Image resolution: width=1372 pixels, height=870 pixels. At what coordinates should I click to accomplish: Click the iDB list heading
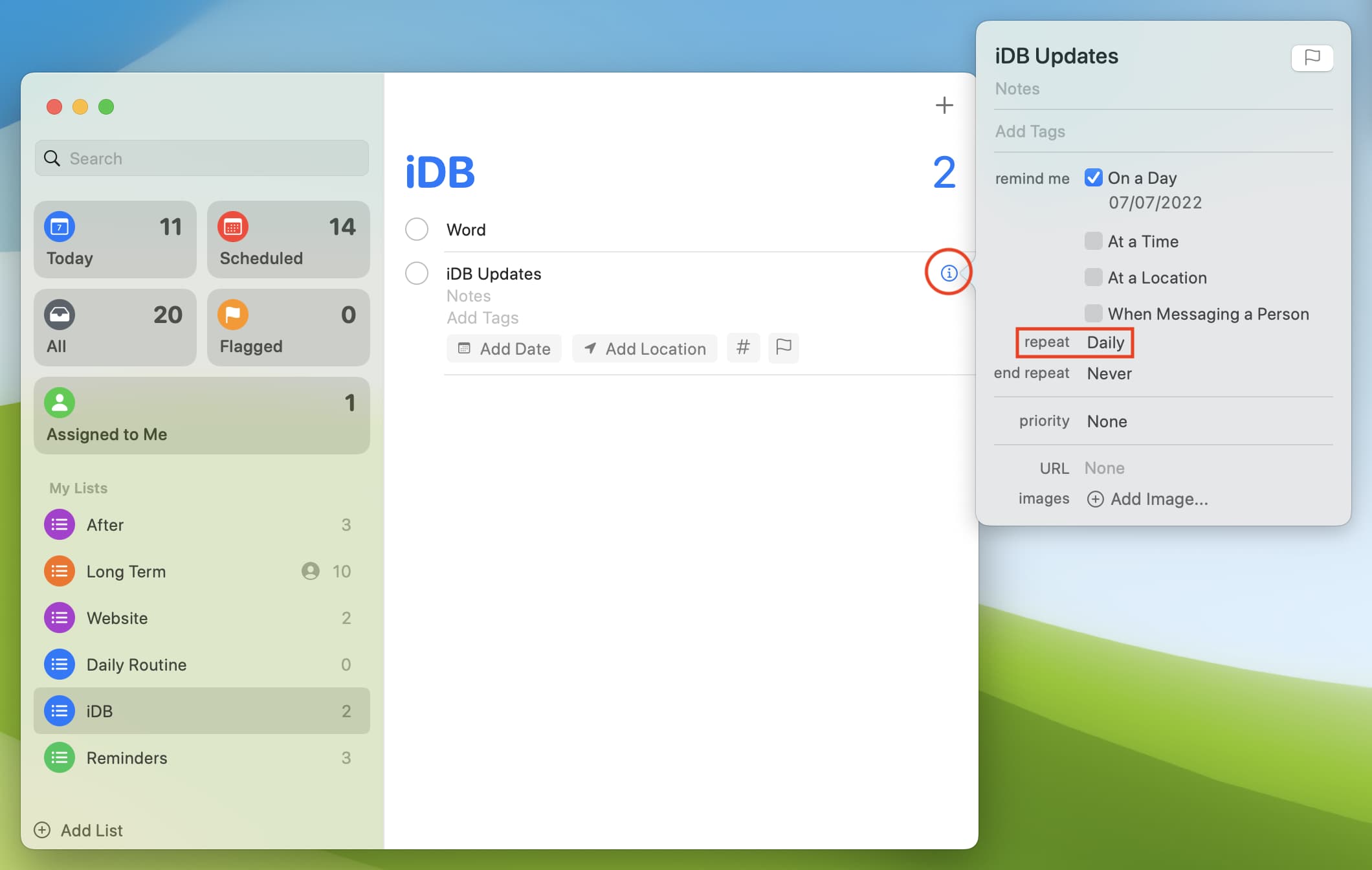click(x=440, y=172)
